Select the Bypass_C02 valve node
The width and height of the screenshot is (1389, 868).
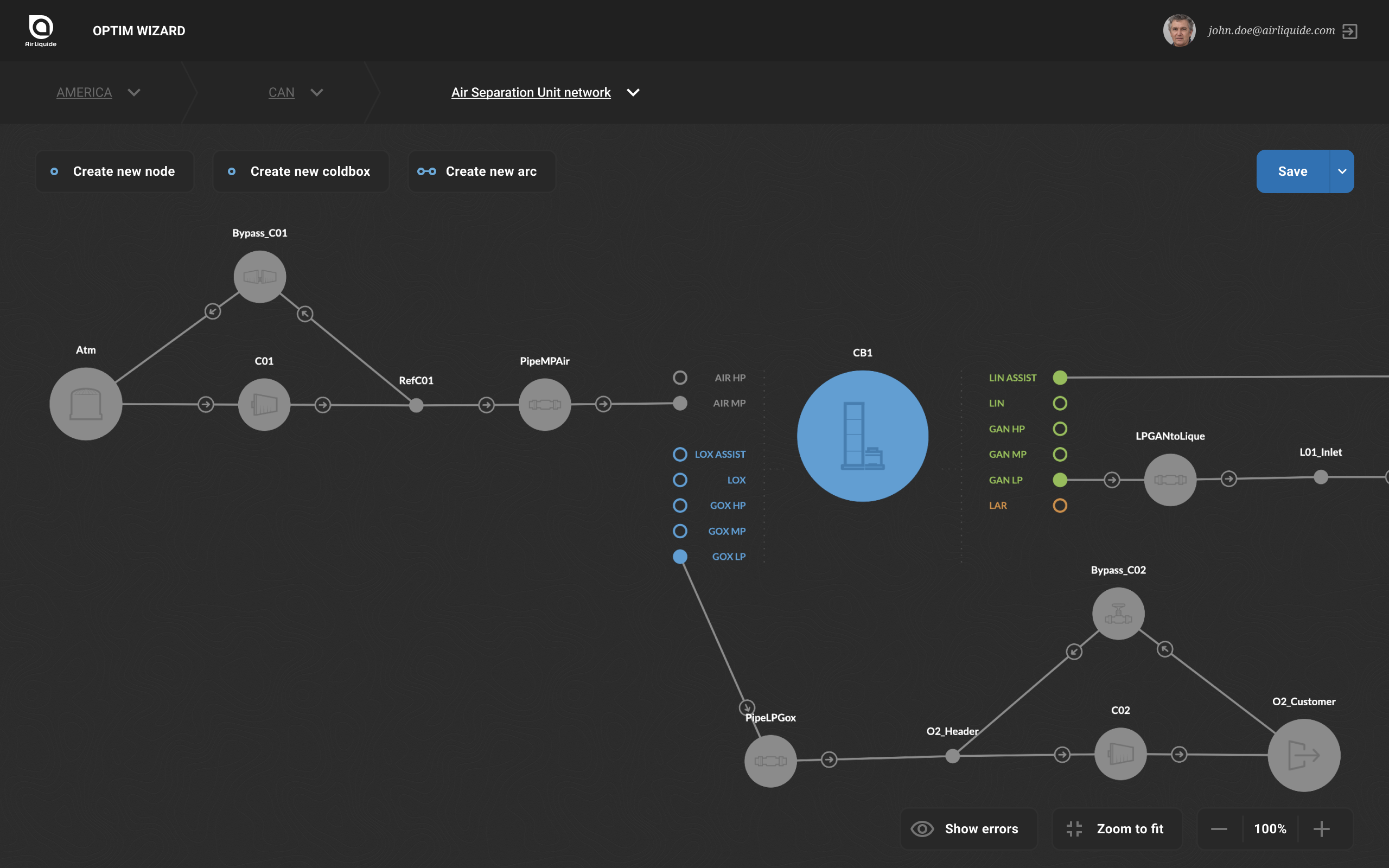coord(1118,614)
